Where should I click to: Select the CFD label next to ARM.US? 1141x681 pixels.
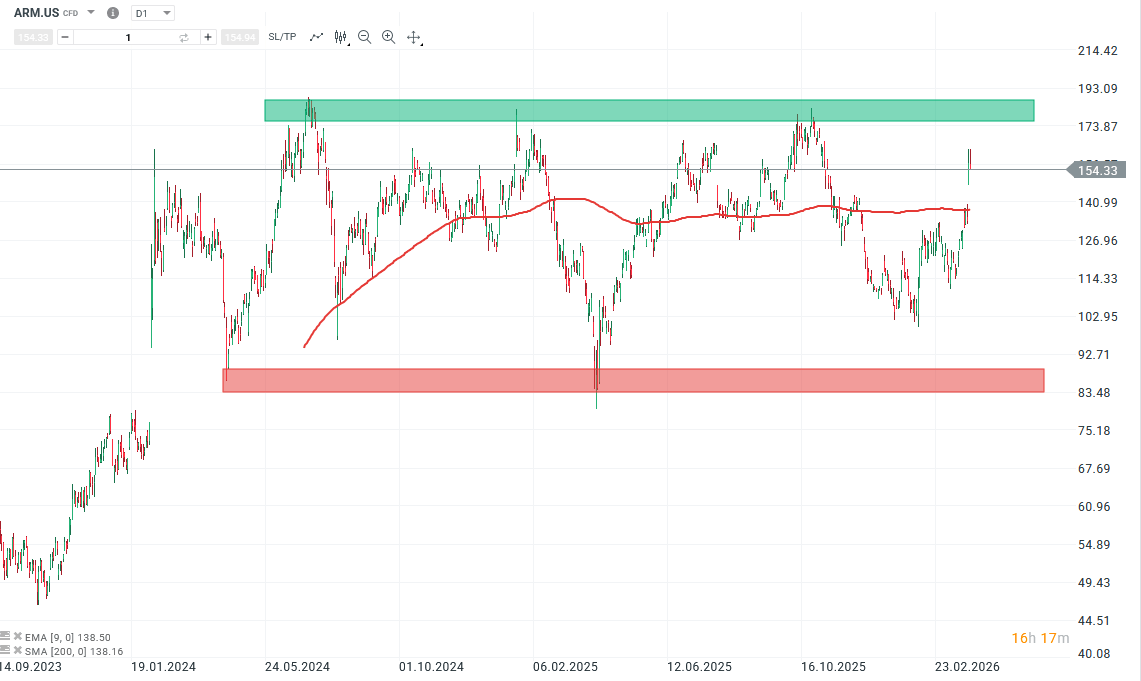(70, 13)
